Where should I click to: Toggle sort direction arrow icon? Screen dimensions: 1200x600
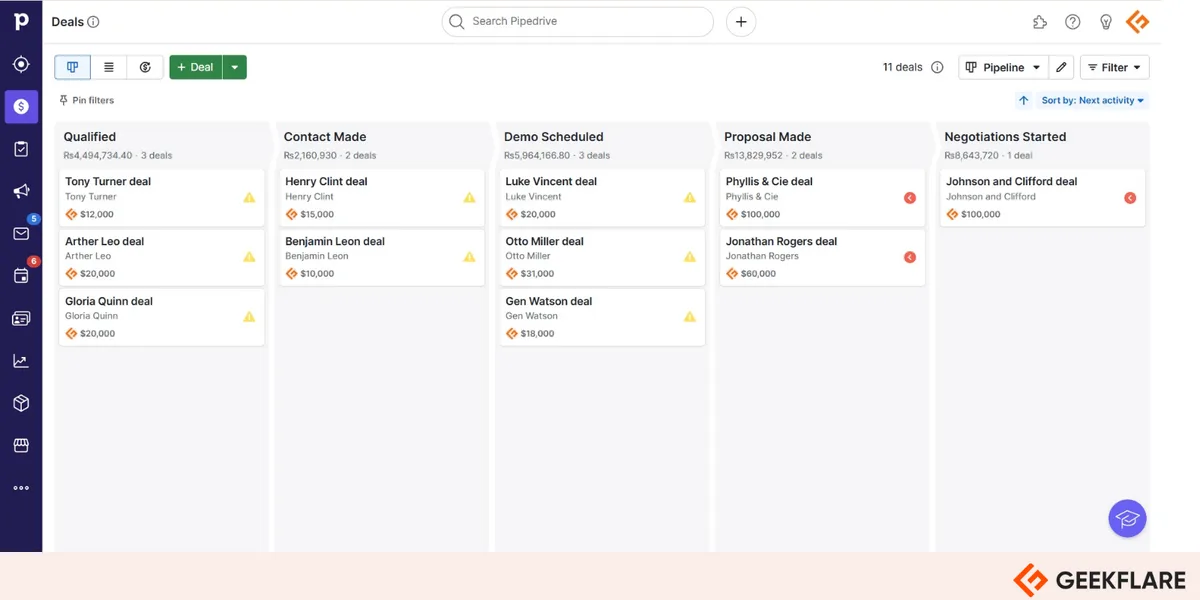1023,101
